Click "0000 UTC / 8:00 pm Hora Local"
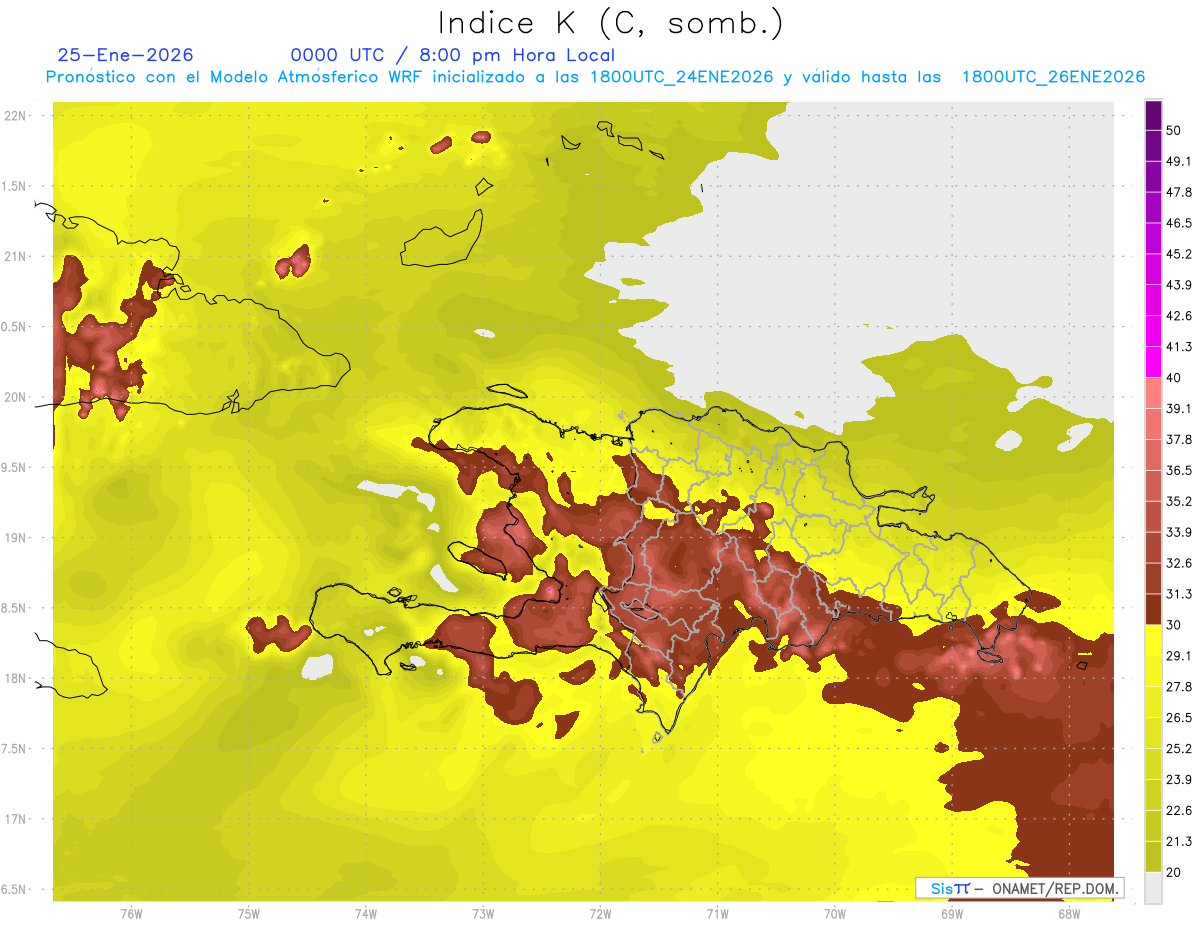The image size is (1200, 927). [452, 55]
